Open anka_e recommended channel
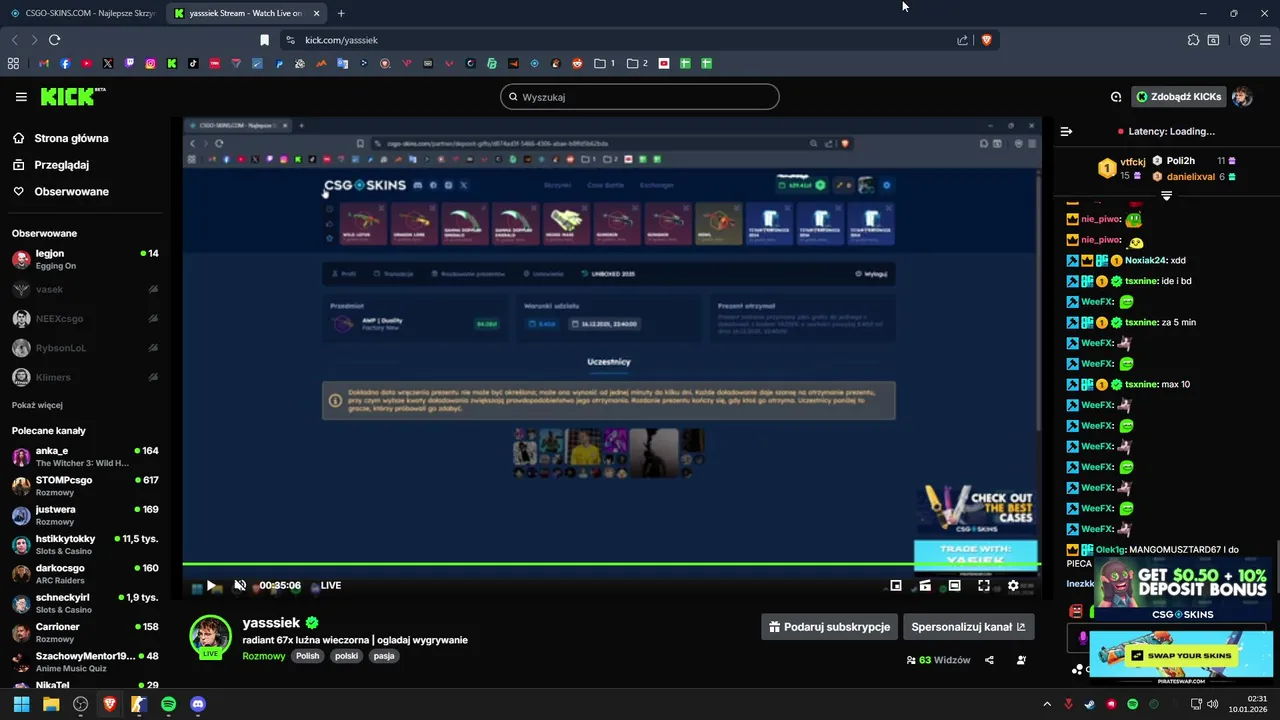 click(85, 457)
